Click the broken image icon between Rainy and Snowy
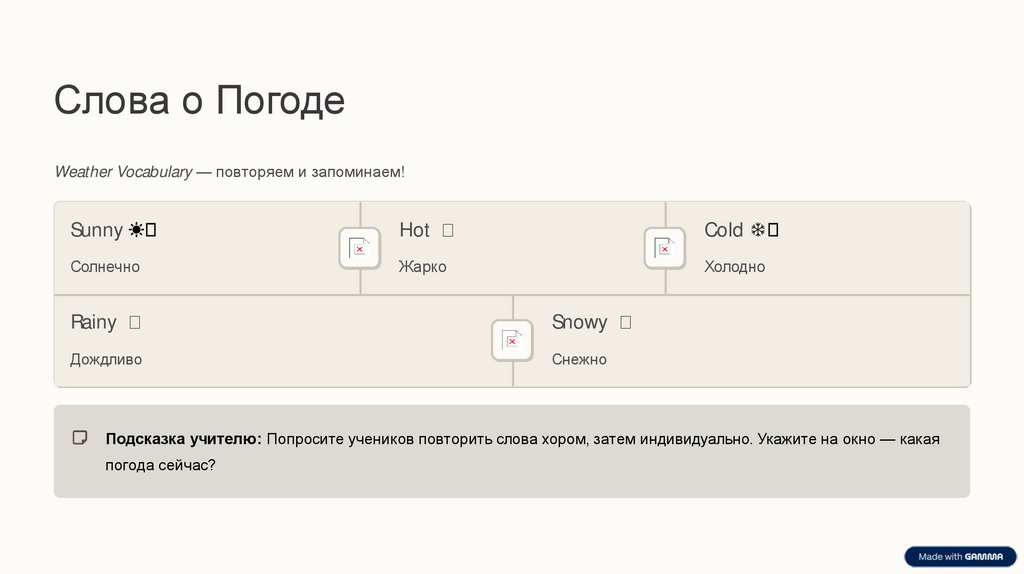The image size is (1024, 574). click(512, 340)
